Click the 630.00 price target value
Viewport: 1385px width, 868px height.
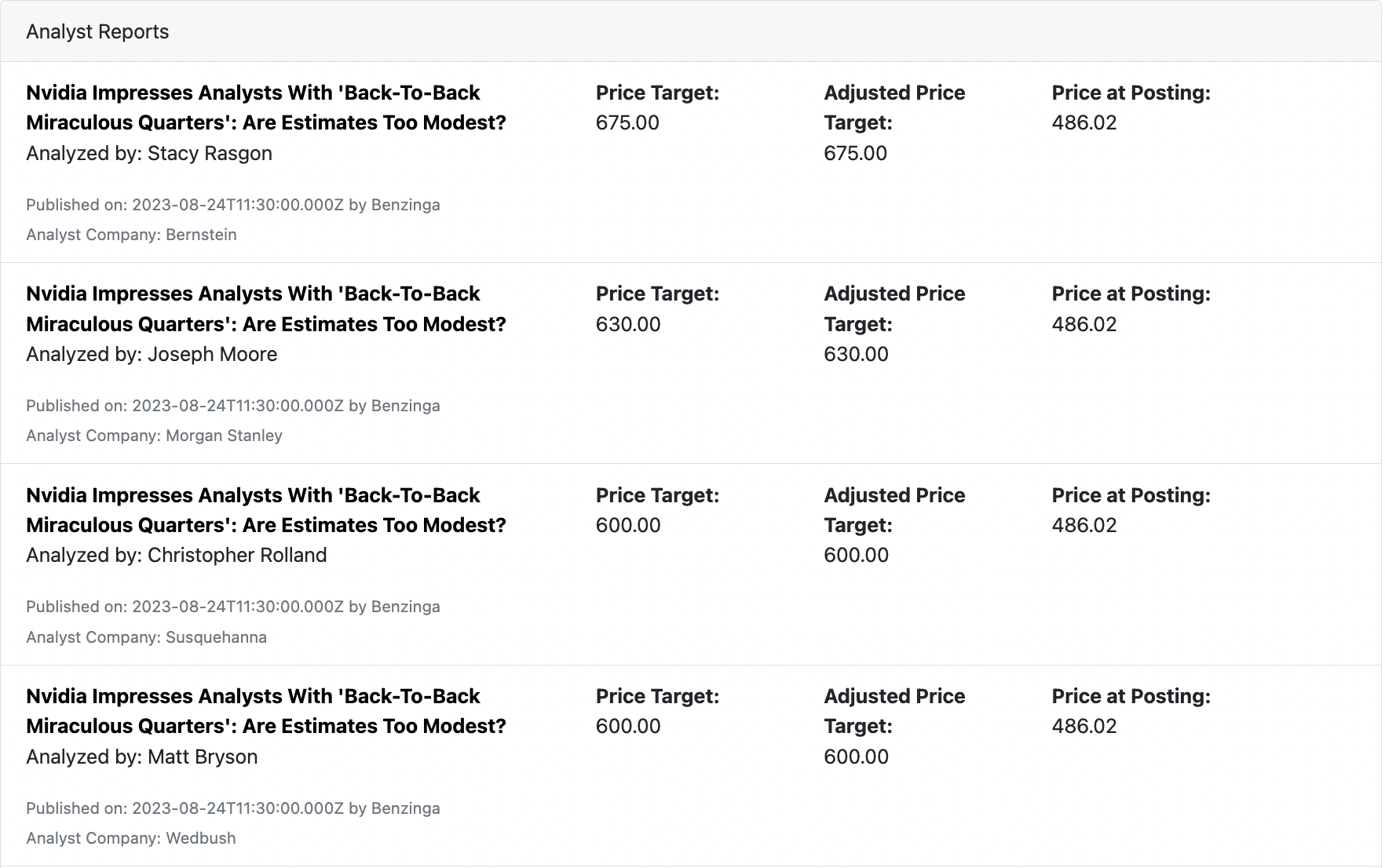628,324
